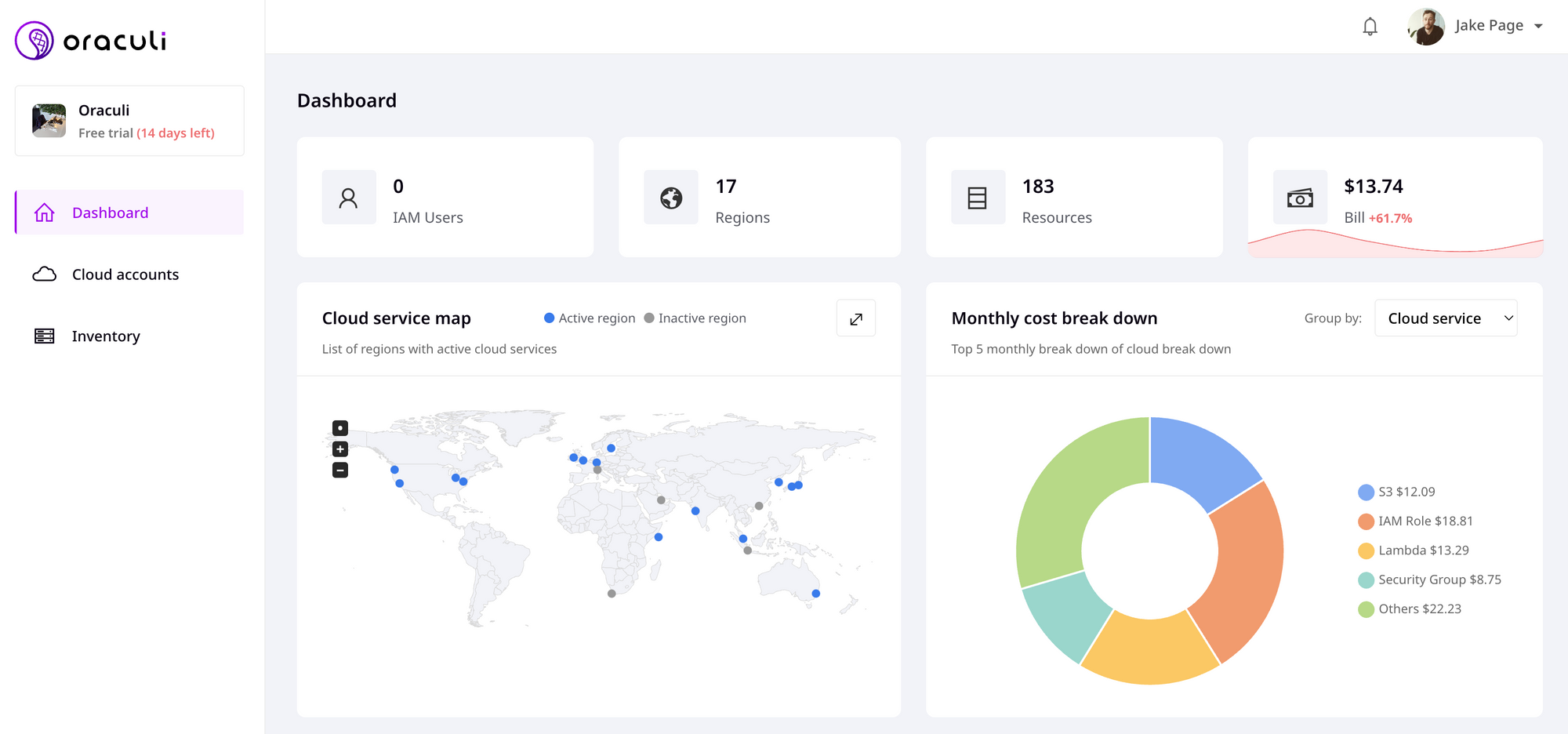Click the Bill cash icon
Image resolution: width=1568 pixels, height=734 pixels.
(1300, 198)
